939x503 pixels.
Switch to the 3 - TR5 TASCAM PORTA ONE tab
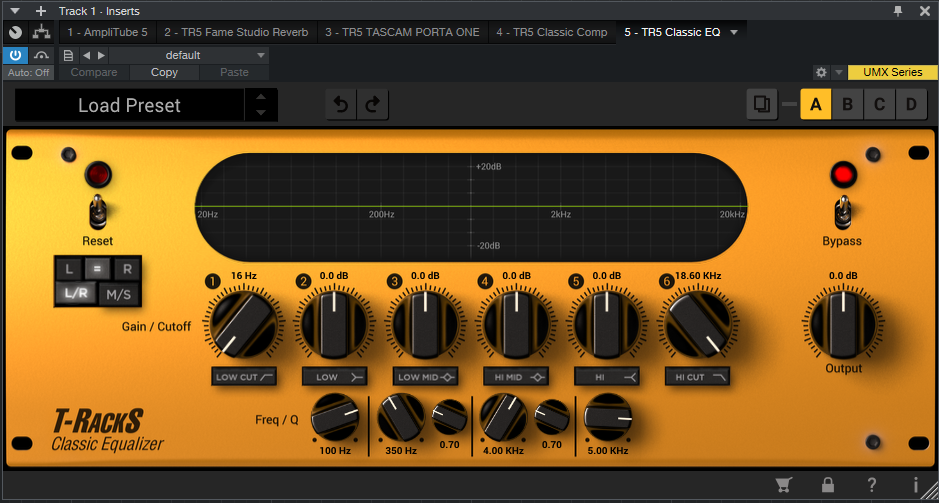coord(402,32)
